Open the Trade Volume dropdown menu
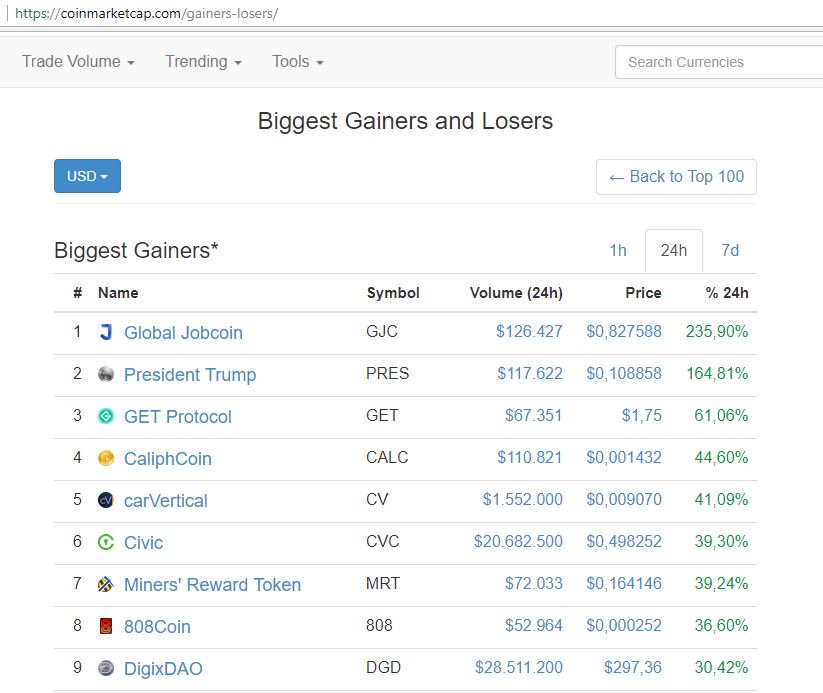Screen dimensions: 823x693 [78, 61]
